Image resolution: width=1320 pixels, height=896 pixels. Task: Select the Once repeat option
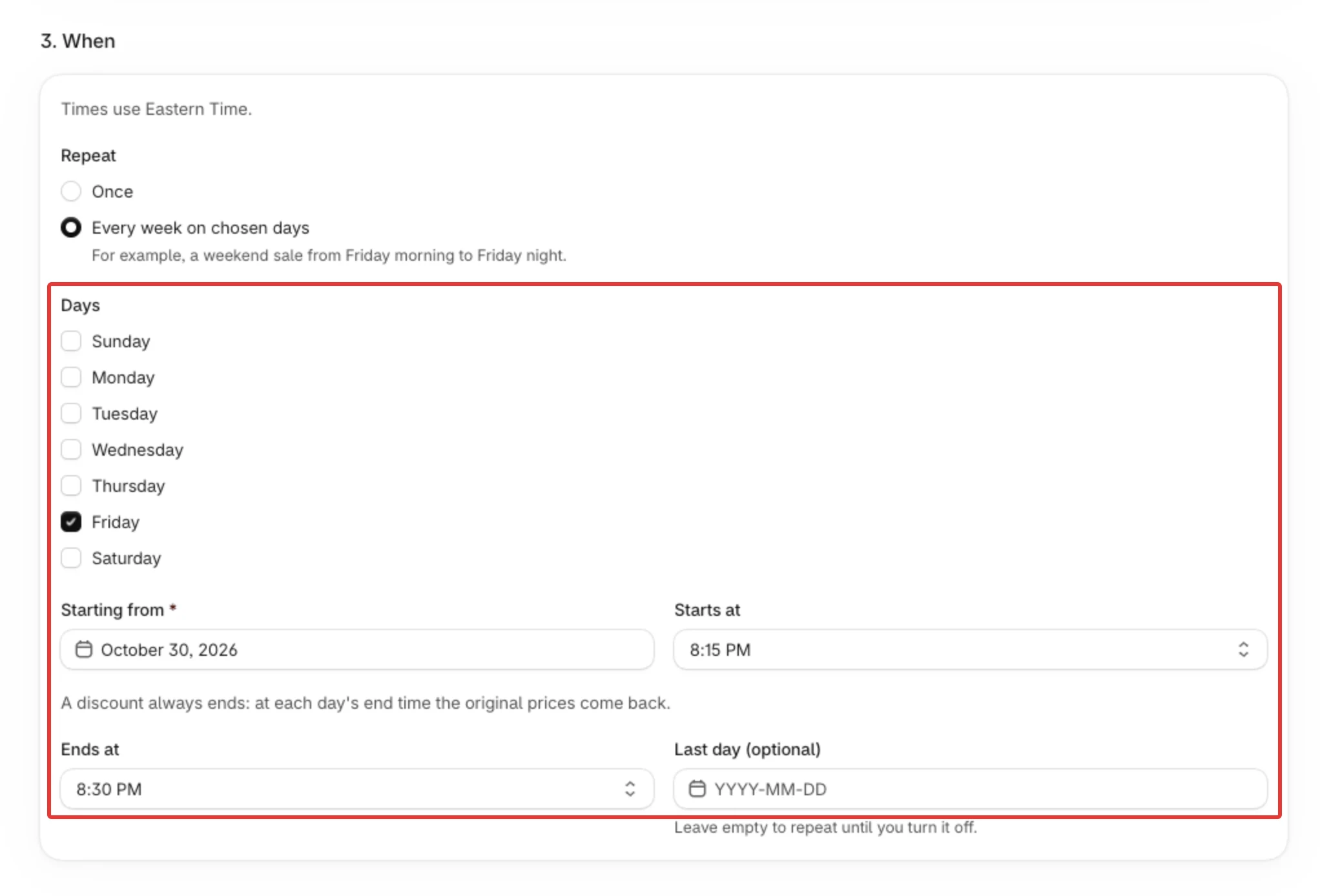71,192
